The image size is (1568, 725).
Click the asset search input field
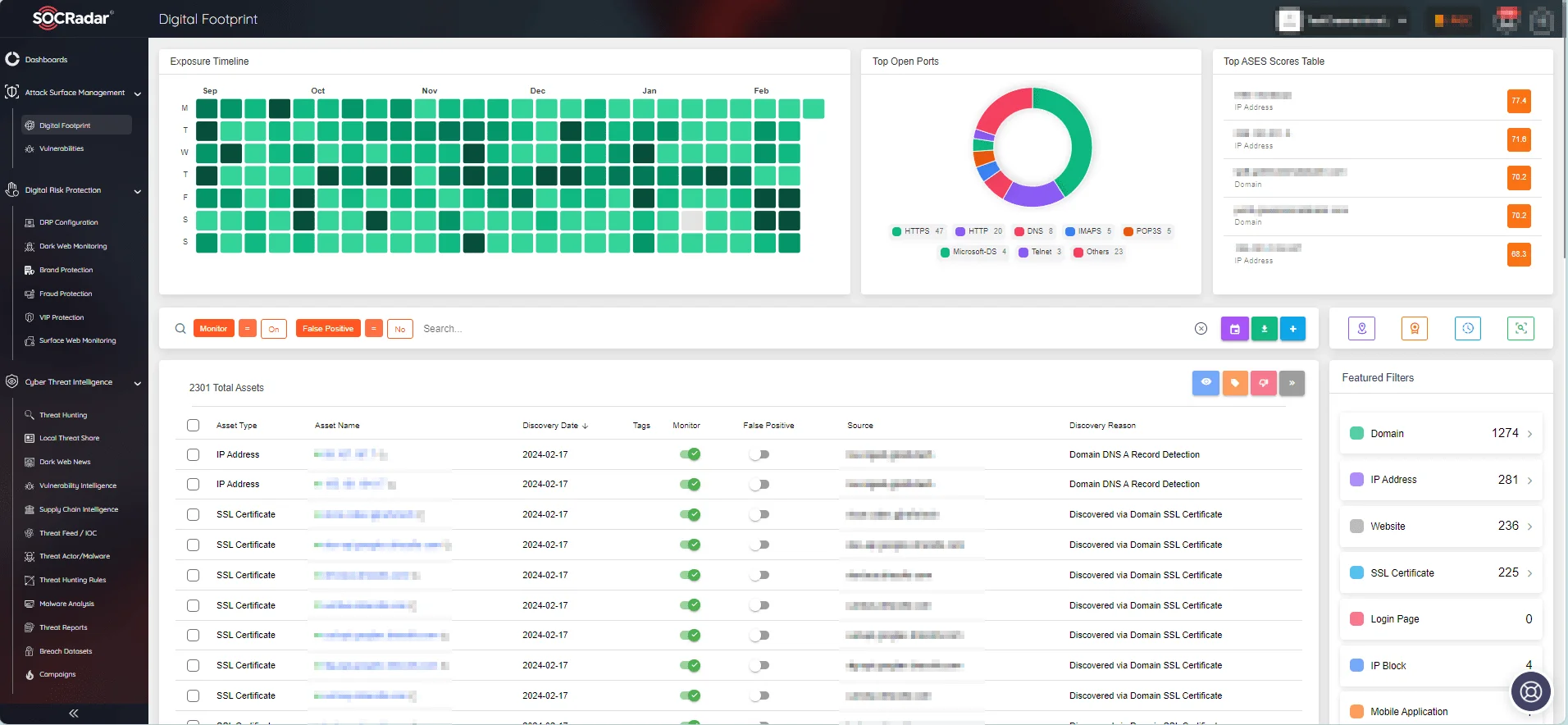click(804, 329)
